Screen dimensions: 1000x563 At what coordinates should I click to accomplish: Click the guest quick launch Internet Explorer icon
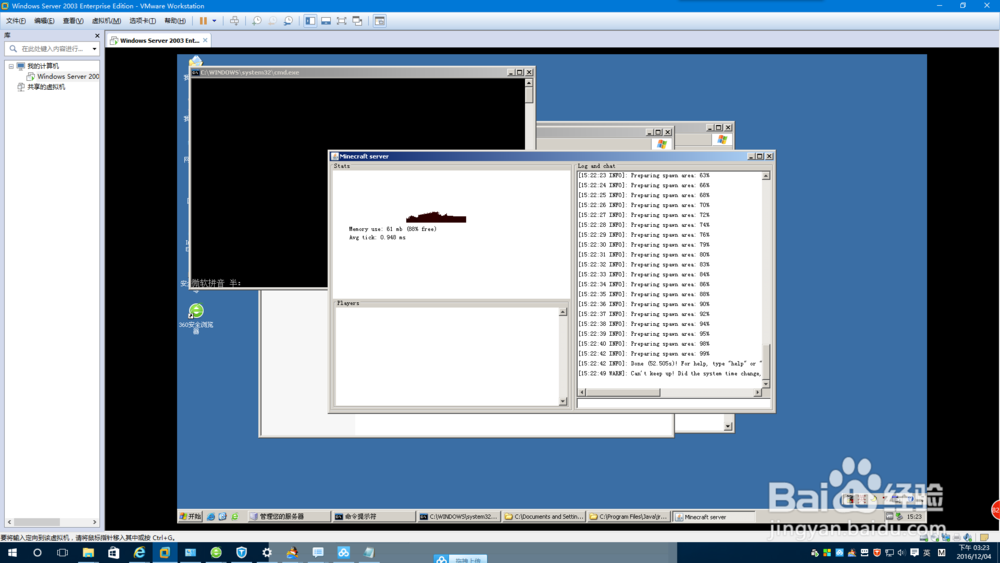click(x=210, y=516)
